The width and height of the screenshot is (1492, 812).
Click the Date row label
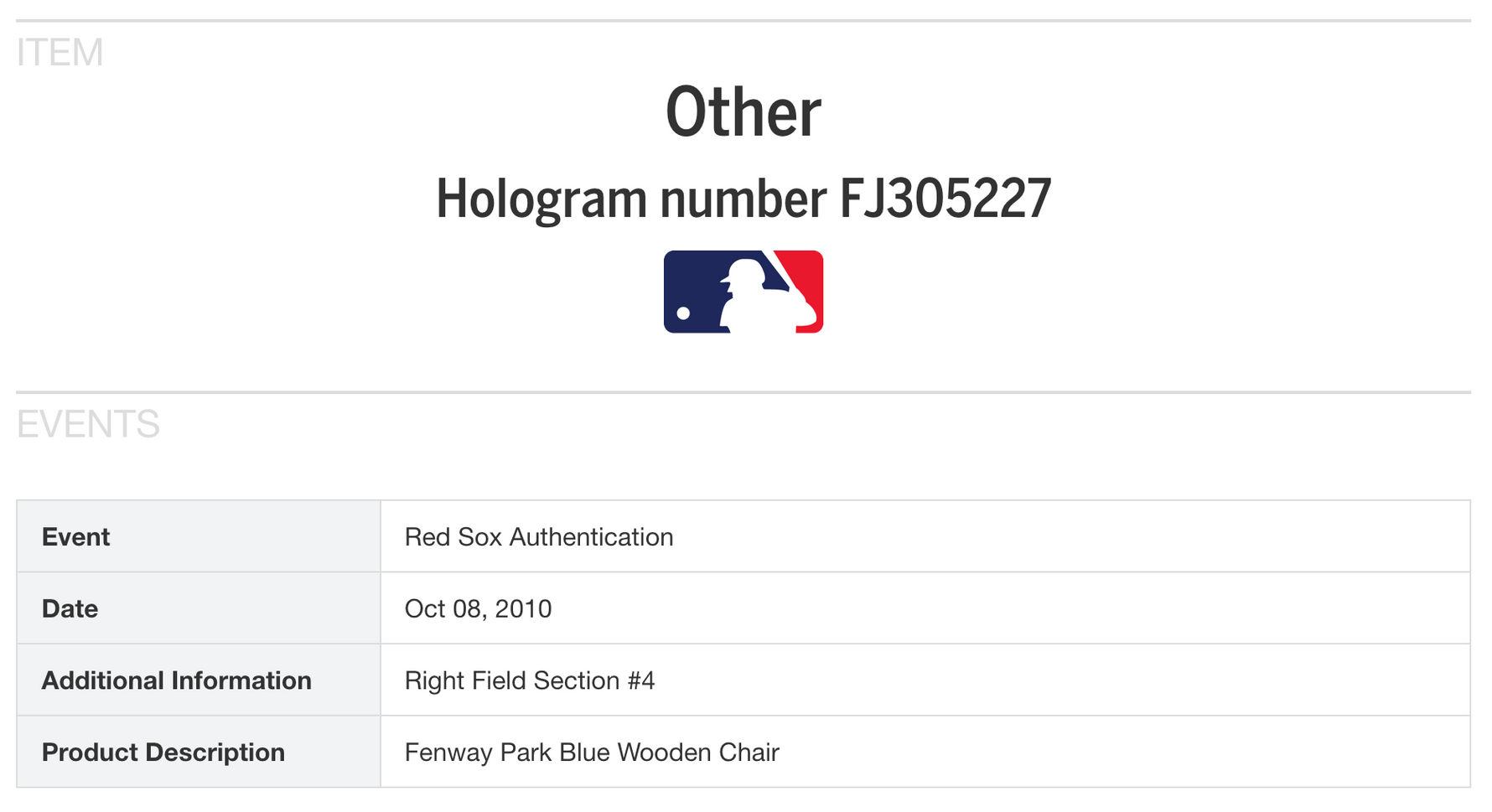pos(70,608)
